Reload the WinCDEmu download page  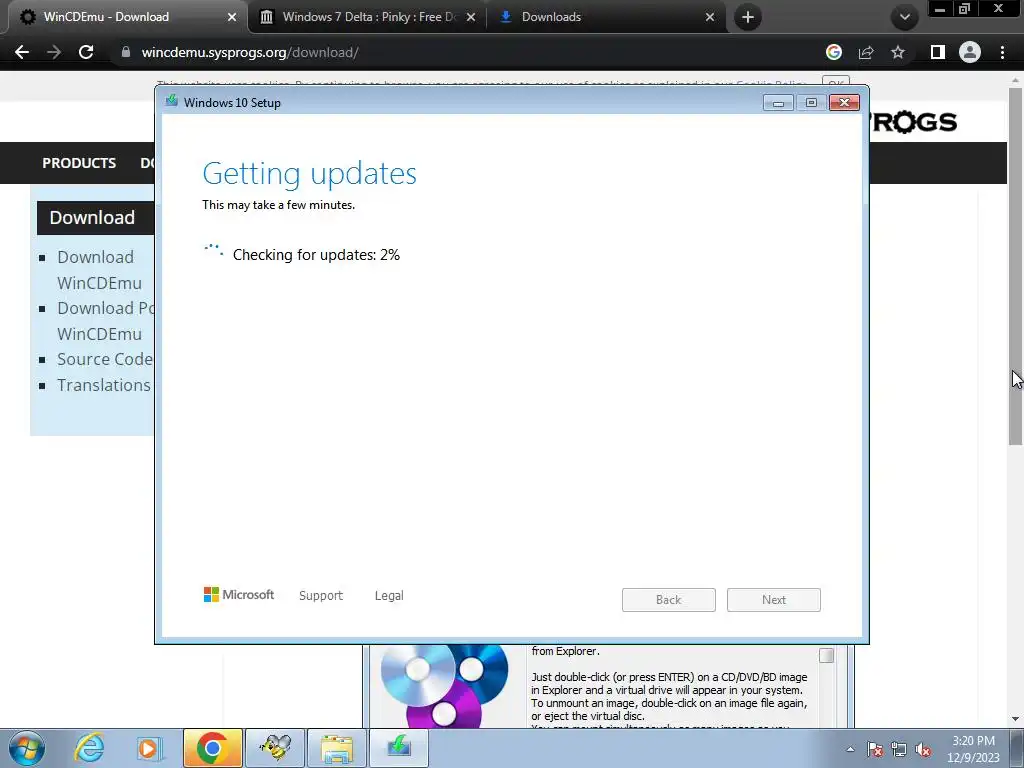coord(86,52)
